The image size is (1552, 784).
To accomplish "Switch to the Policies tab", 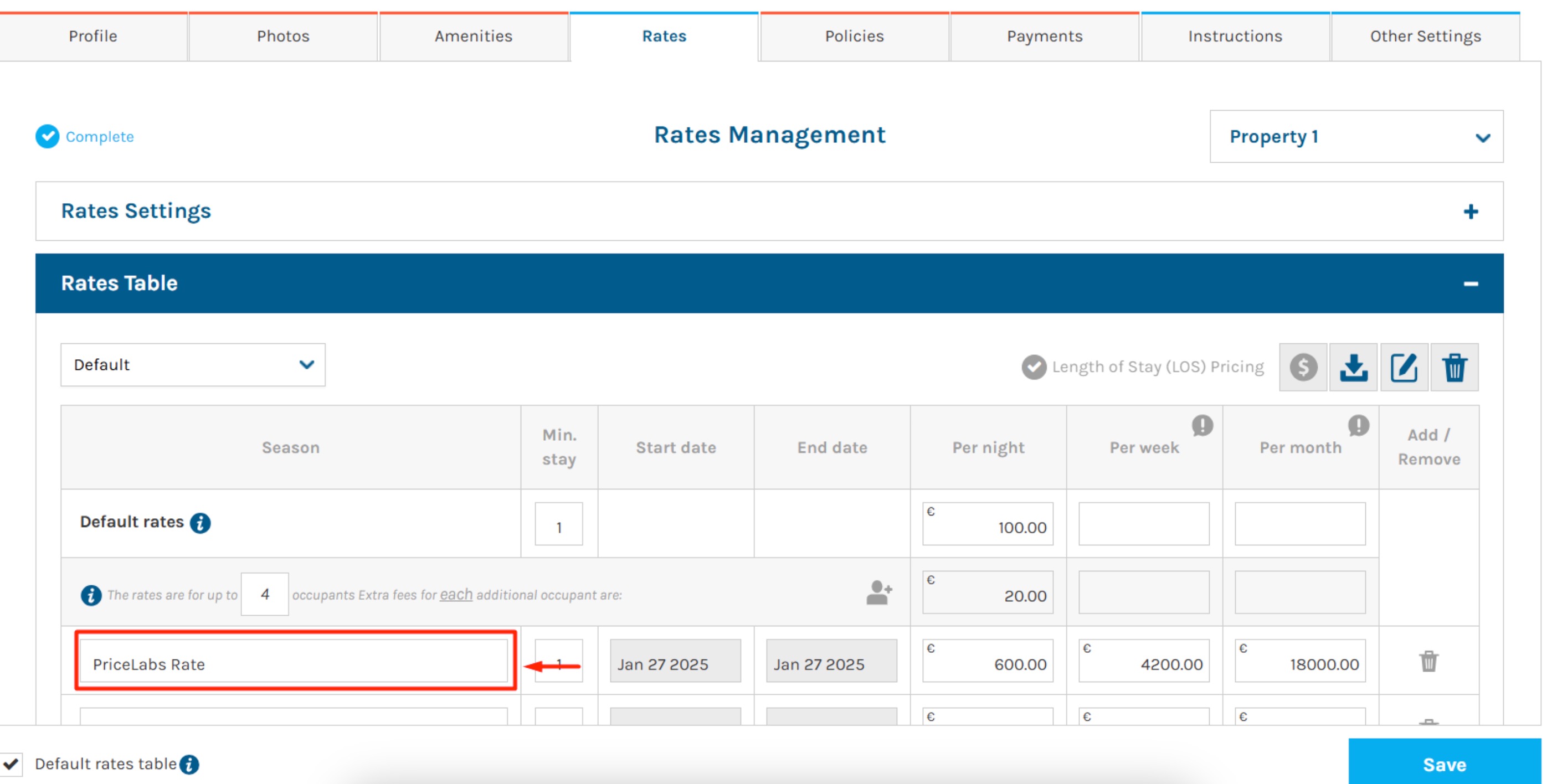I will click(854, 37).
